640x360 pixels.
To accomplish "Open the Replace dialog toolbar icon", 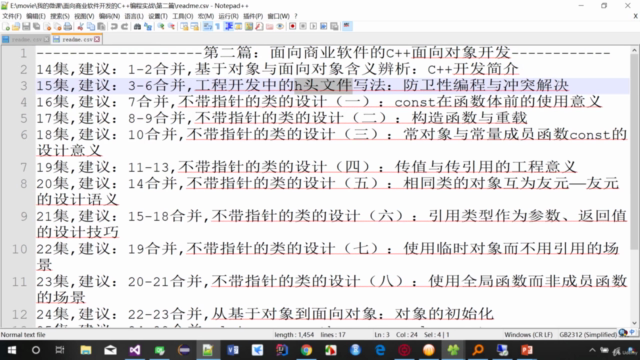I will pos(148,27).
